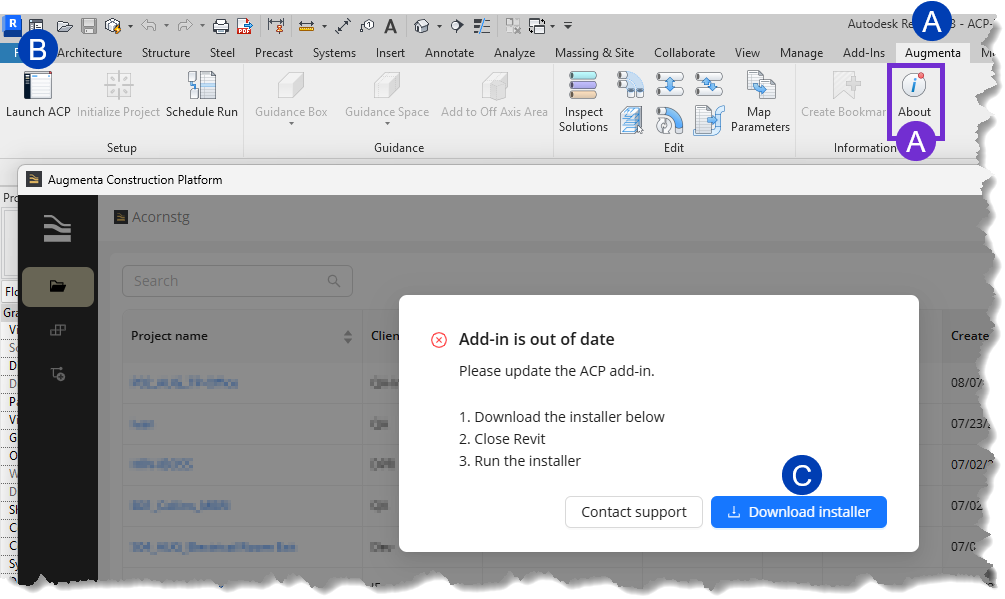1005x599 pixels.
Task: Open file with the folder icon in quick access toolbar
Action: (64, 26)
